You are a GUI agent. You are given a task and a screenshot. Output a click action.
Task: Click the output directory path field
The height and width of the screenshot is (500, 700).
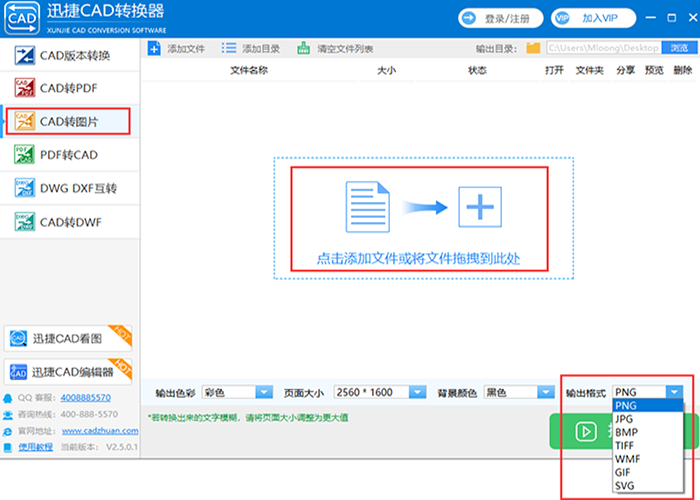coord(604,48)
